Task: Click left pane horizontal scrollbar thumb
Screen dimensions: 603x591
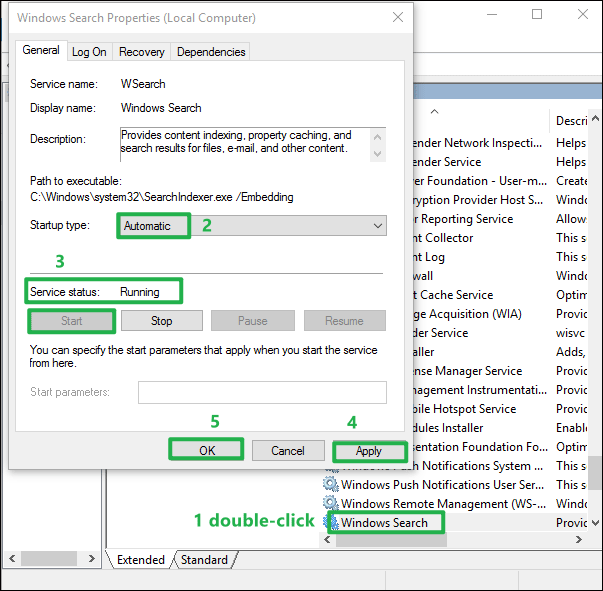Action: tap(49, 558)
